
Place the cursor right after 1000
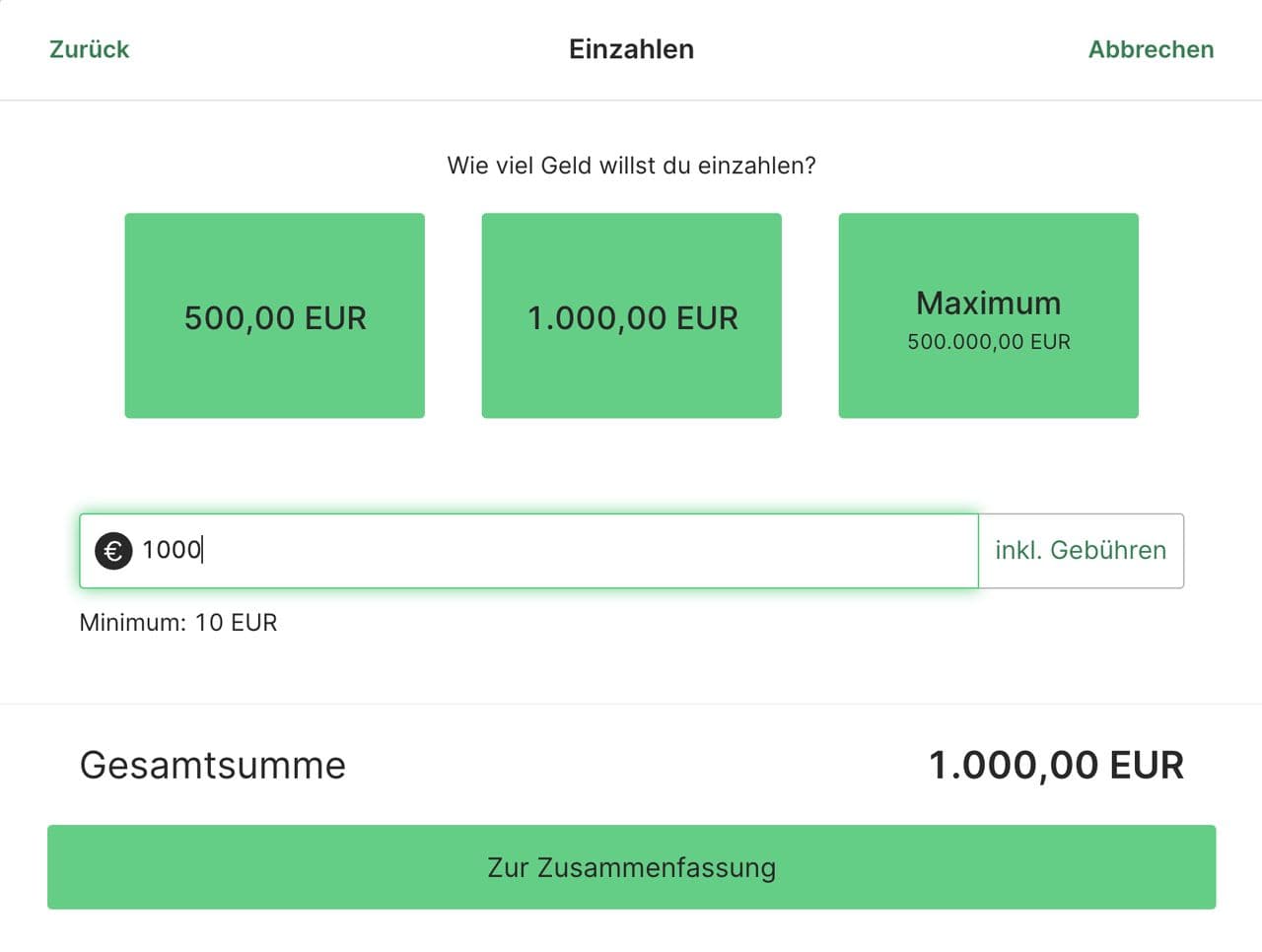tap(203, 550)
